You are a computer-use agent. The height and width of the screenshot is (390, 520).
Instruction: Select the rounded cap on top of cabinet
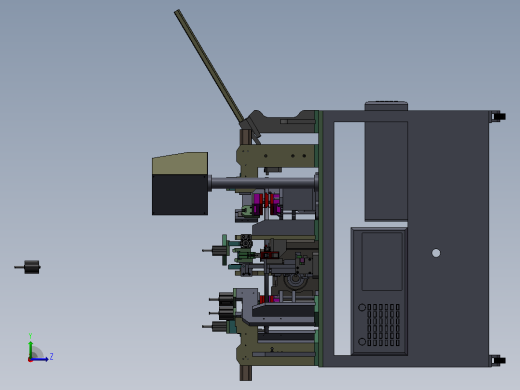[386, 106]
